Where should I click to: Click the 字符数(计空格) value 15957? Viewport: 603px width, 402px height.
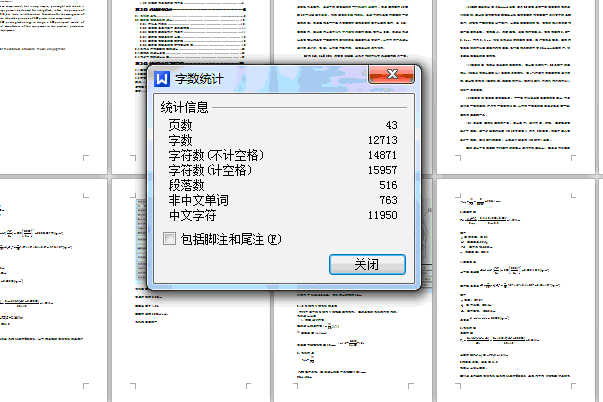[x=383, y=170]
